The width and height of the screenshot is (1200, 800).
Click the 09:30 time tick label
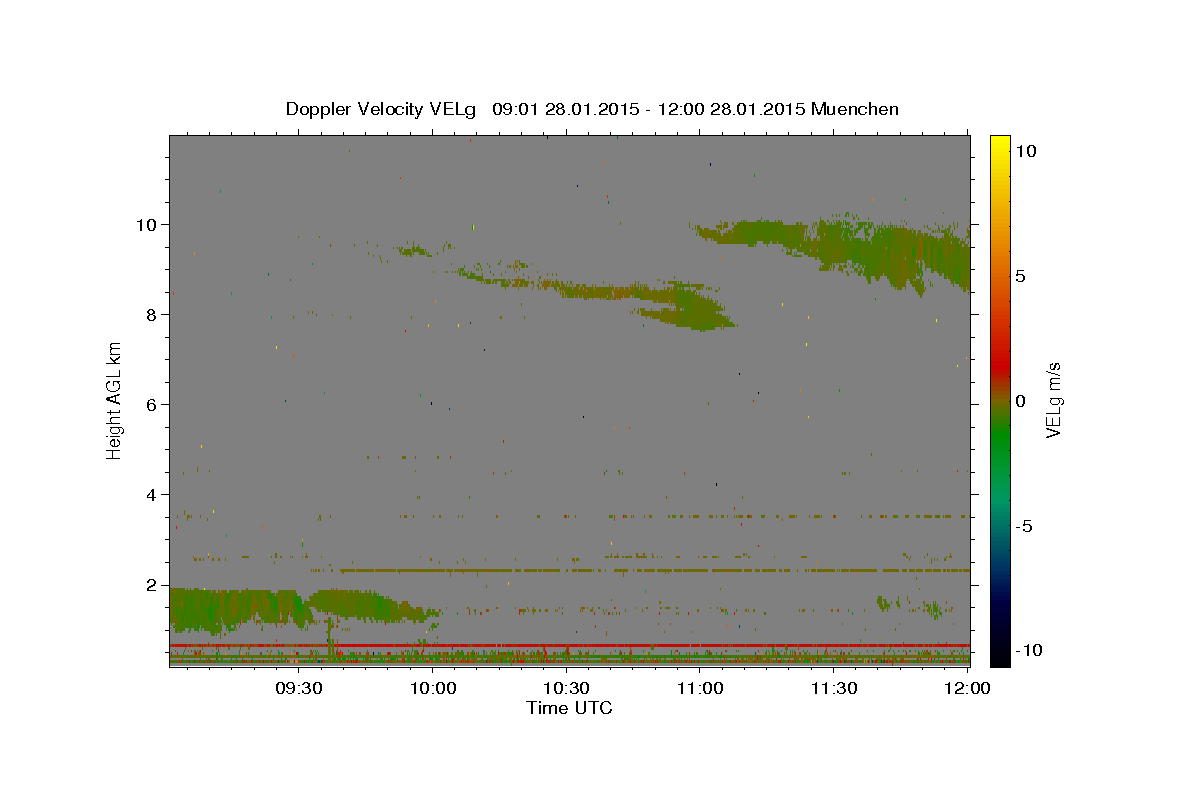[x=299, y=688]
